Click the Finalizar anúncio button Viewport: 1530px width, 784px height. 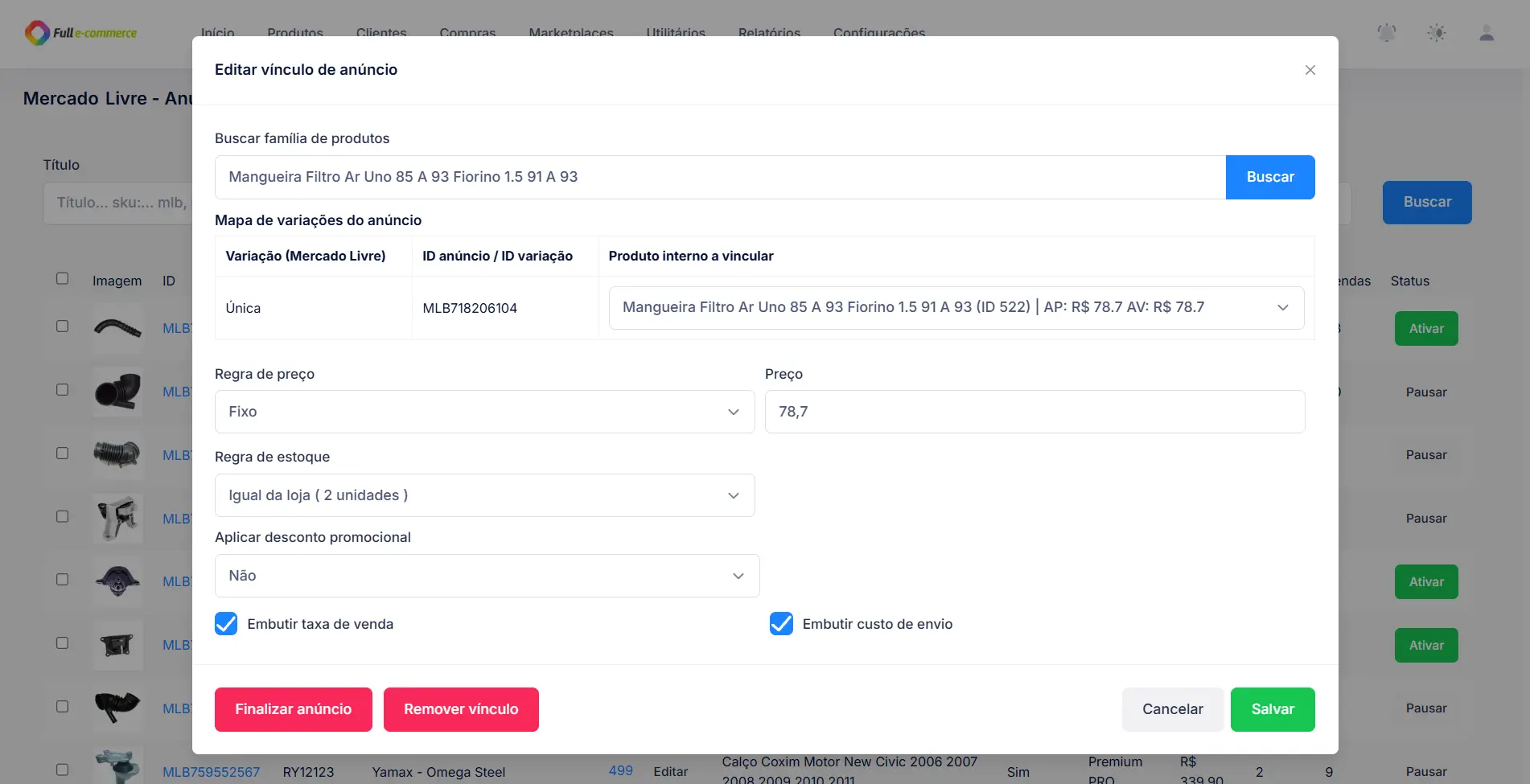pos(293,709)
